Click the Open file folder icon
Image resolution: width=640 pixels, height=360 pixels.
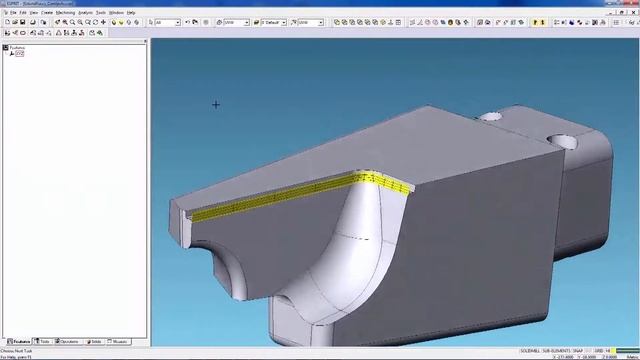(15, 22)
